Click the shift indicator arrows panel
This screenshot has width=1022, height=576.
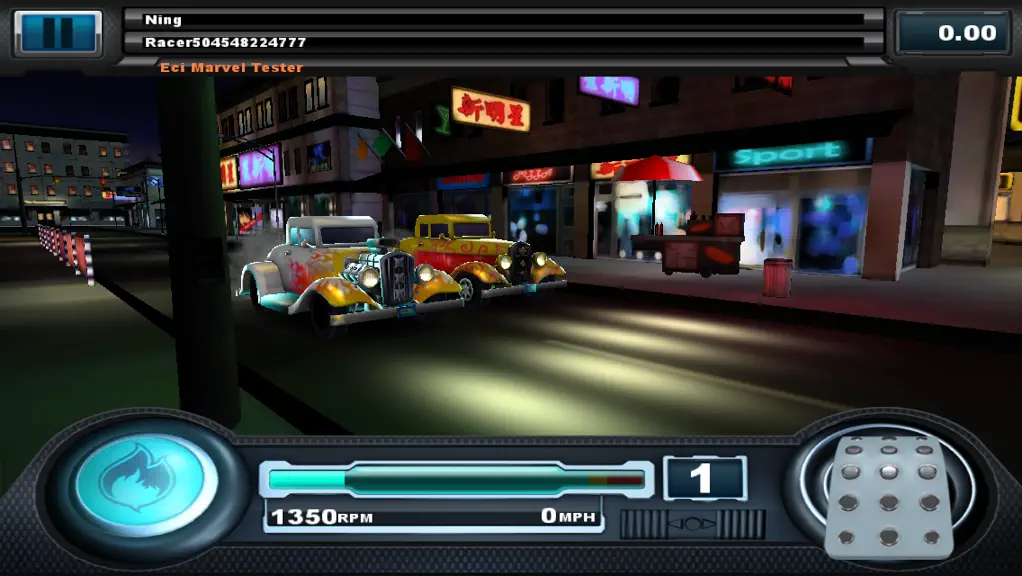pyautogui.click(x=692, y=524)
